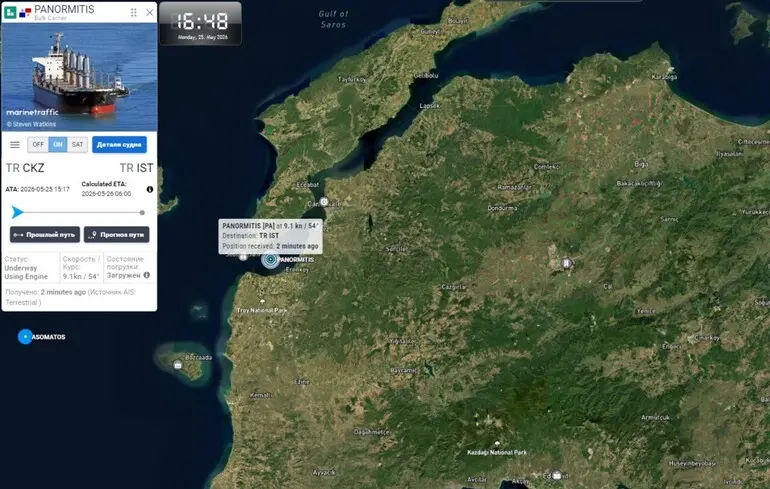This screenshot has height=489, width=770.
Task: Click the Lapseki town label
Action: [430, 106]
